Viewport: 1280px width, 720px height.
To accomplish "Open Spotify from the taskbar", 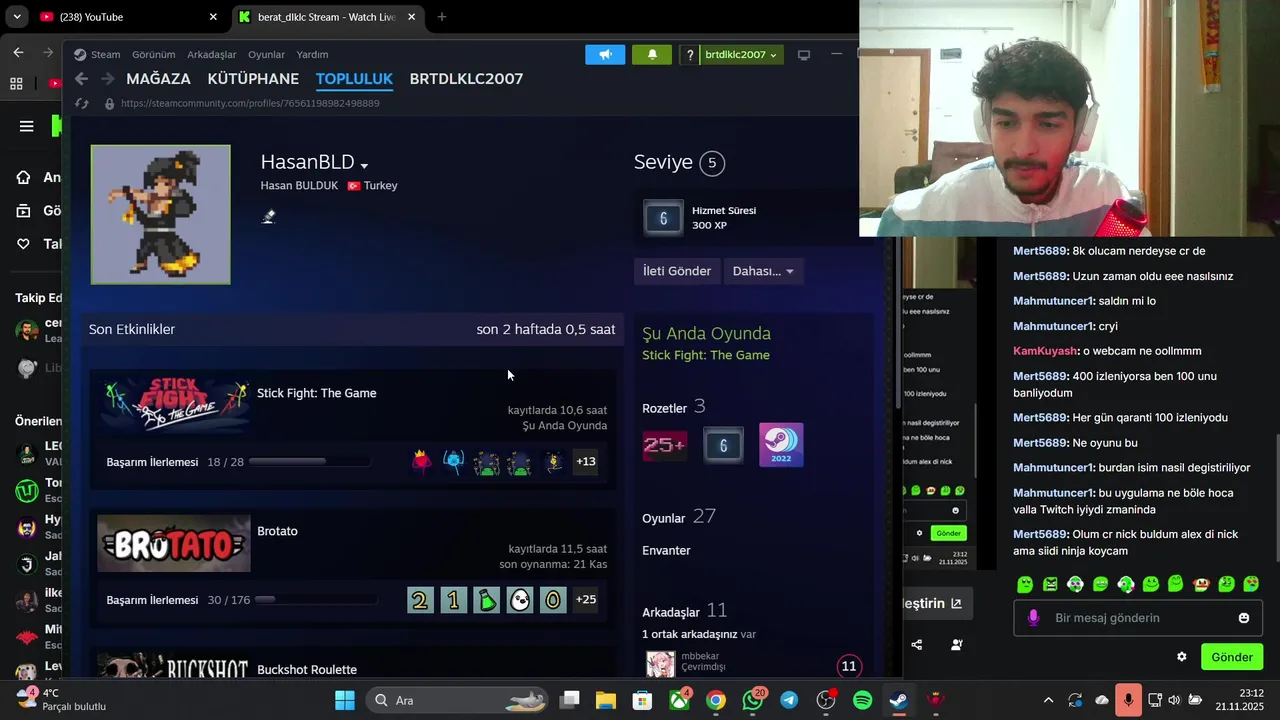I will (x=862, y=700).
